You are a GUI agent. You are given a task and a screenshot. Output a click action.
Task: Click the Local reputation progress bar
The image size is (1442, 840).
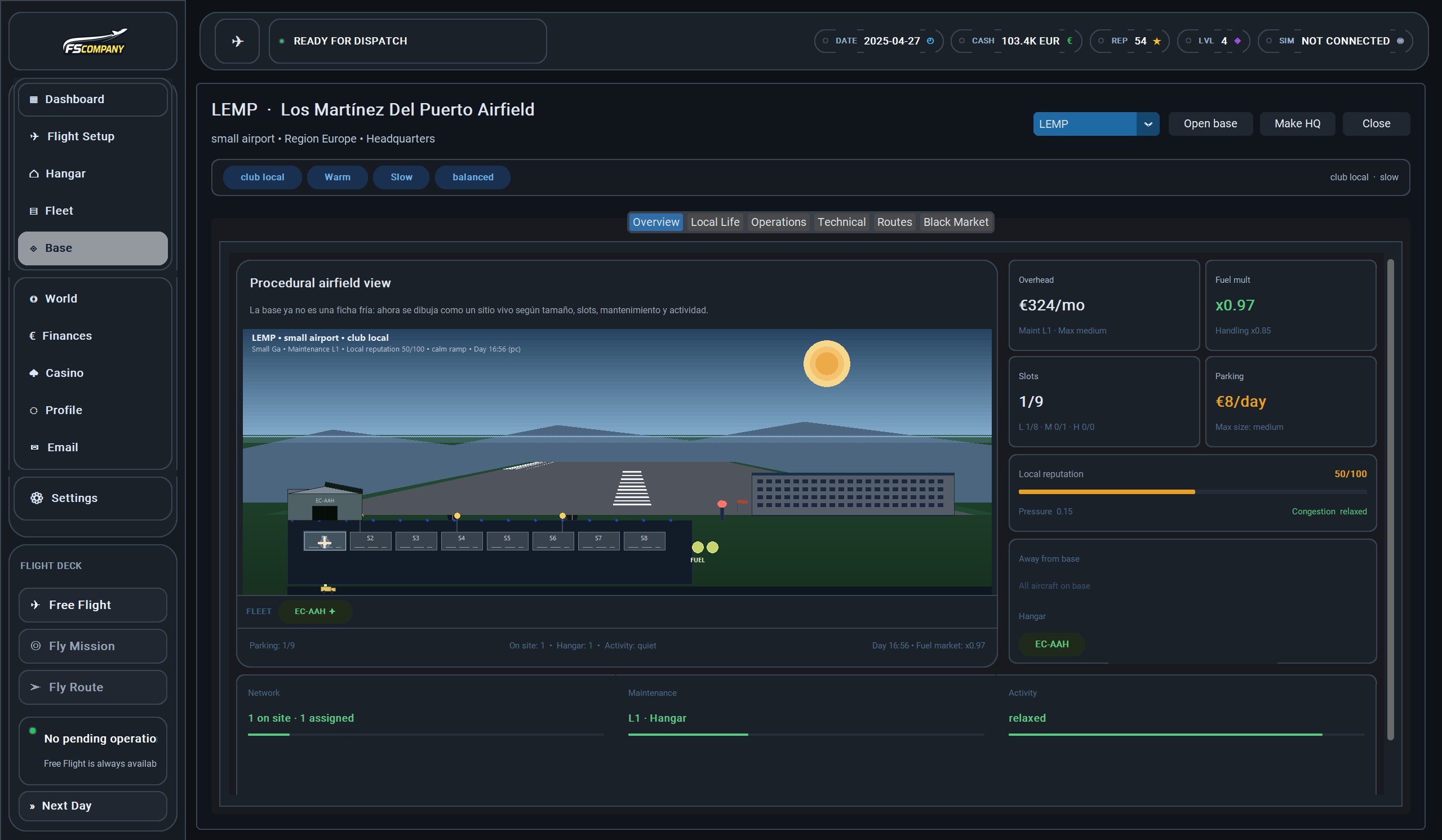1192,492
